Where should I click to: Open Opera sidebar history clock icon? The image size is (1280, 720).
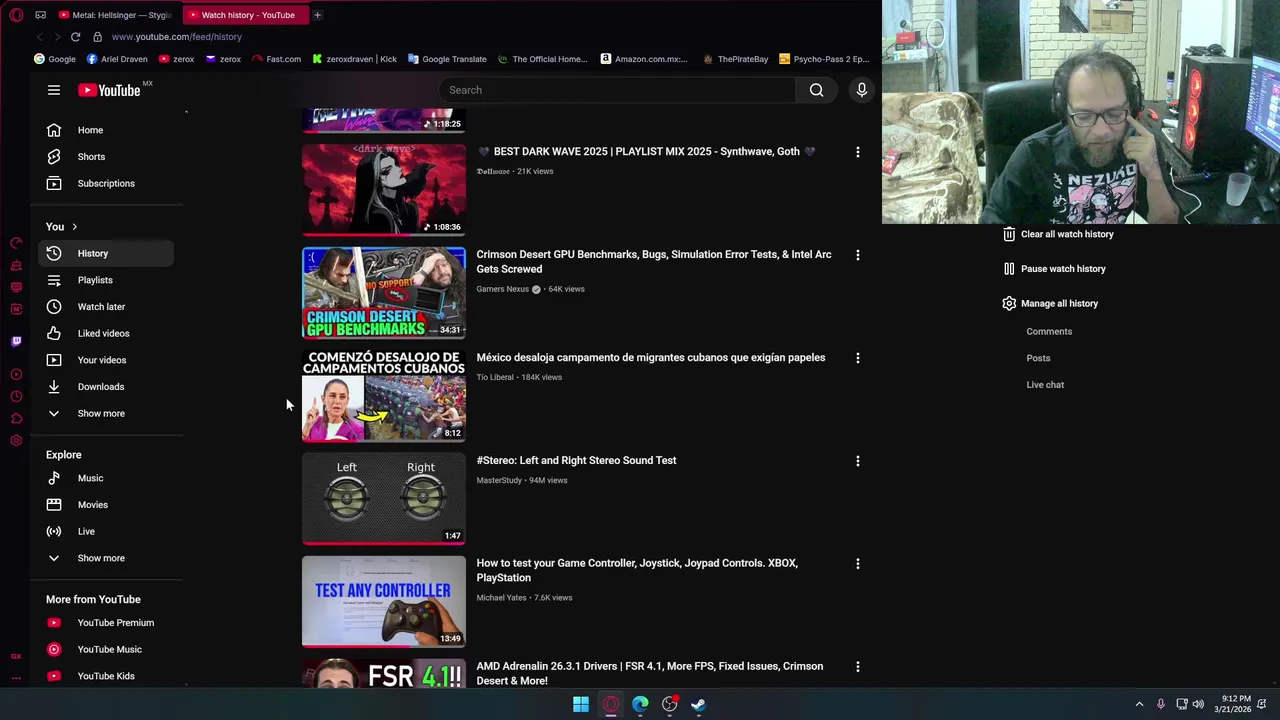(16, 396)
